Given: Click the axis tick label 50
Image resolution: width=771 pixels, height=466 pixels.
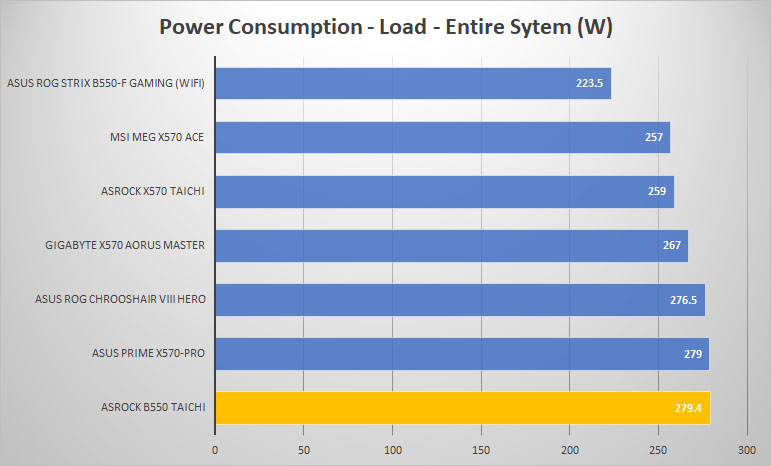Looking at the screenshot, I should coord(304,450).
